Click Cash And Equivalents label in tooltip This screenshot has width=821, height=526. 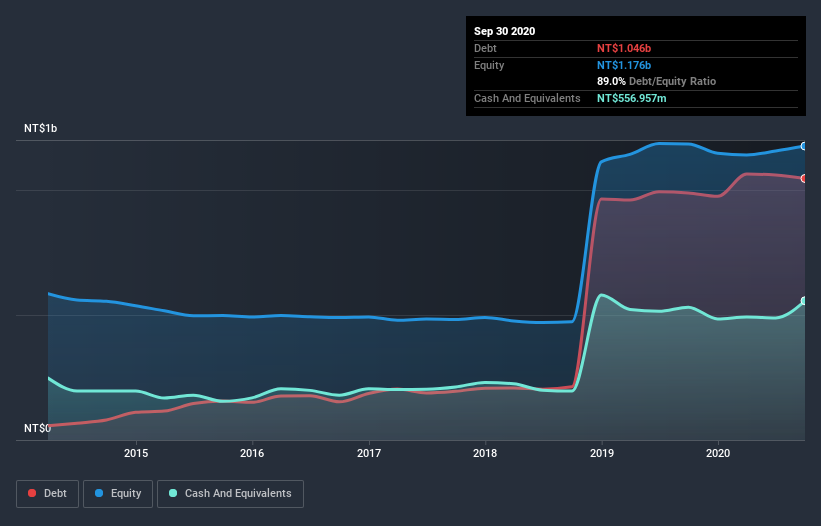pyautogui.click(x=527, y=98)
